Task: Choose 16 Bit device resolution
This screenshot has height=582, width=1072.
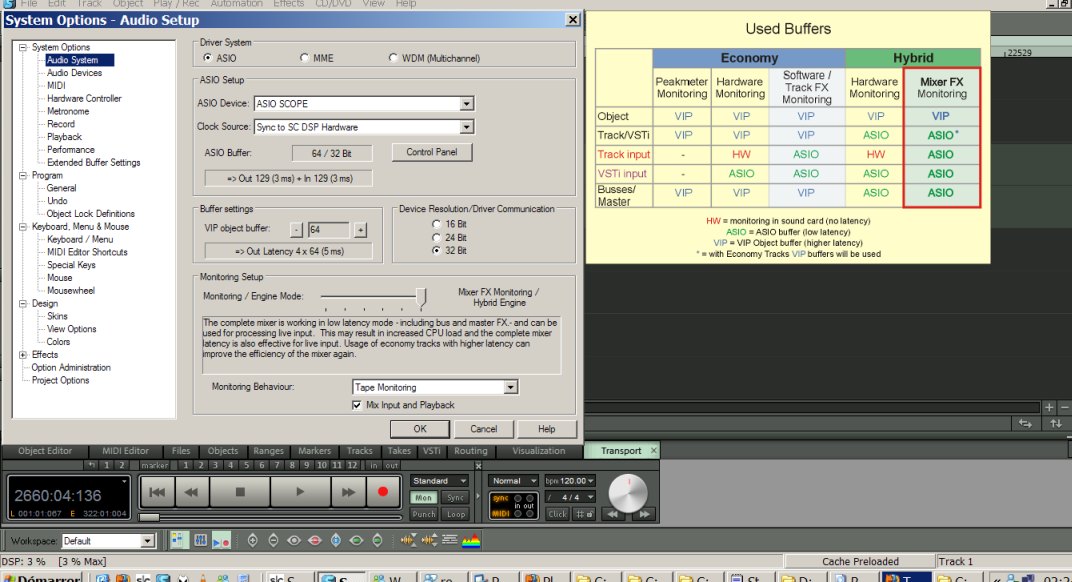Action: [x=436, y=224]
